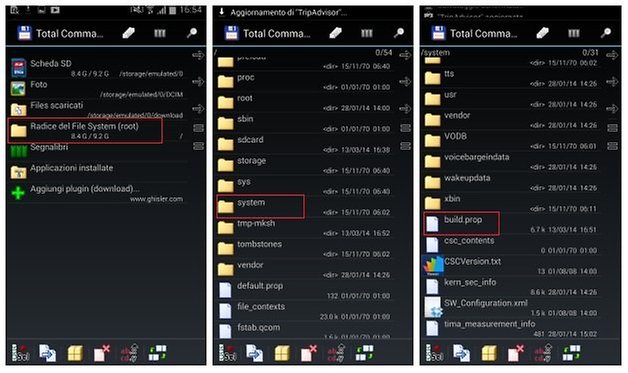Open the system folder

click(304, 207)
